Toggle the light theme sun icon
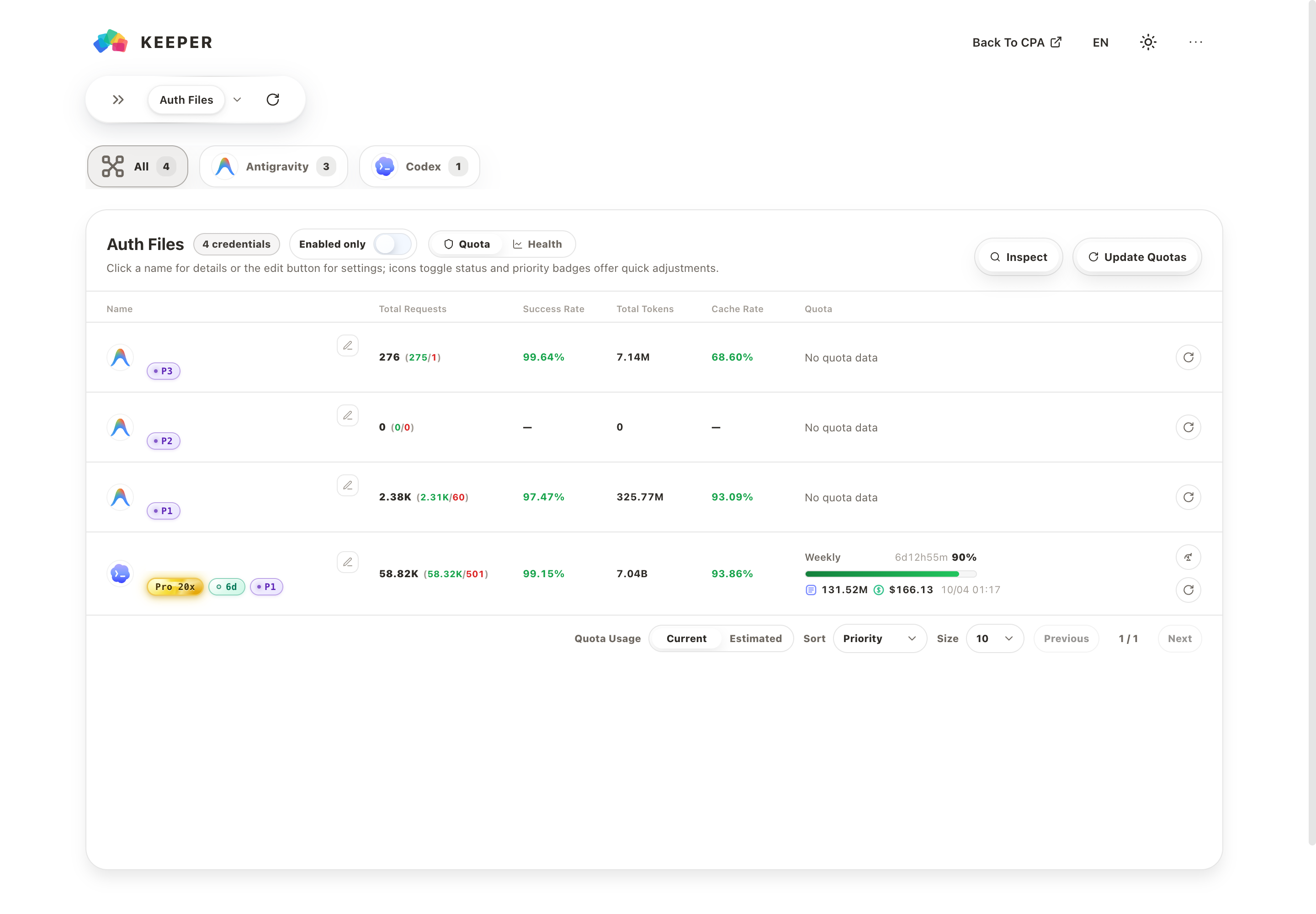The width and height of the screenshot is (1316, 914). pos(1148,43)
